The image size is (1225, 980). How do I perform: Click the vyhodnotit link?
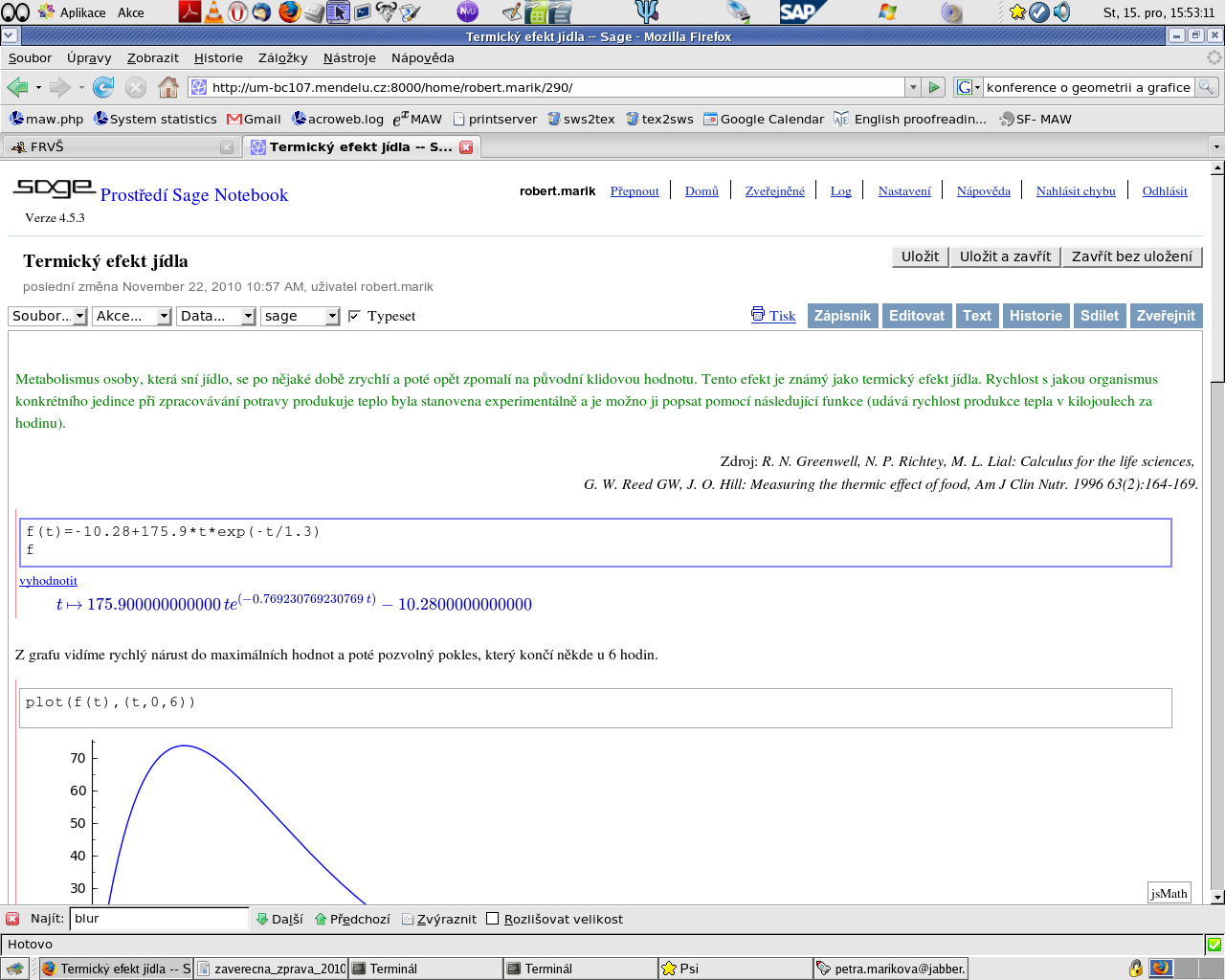(x=48, y=580)
